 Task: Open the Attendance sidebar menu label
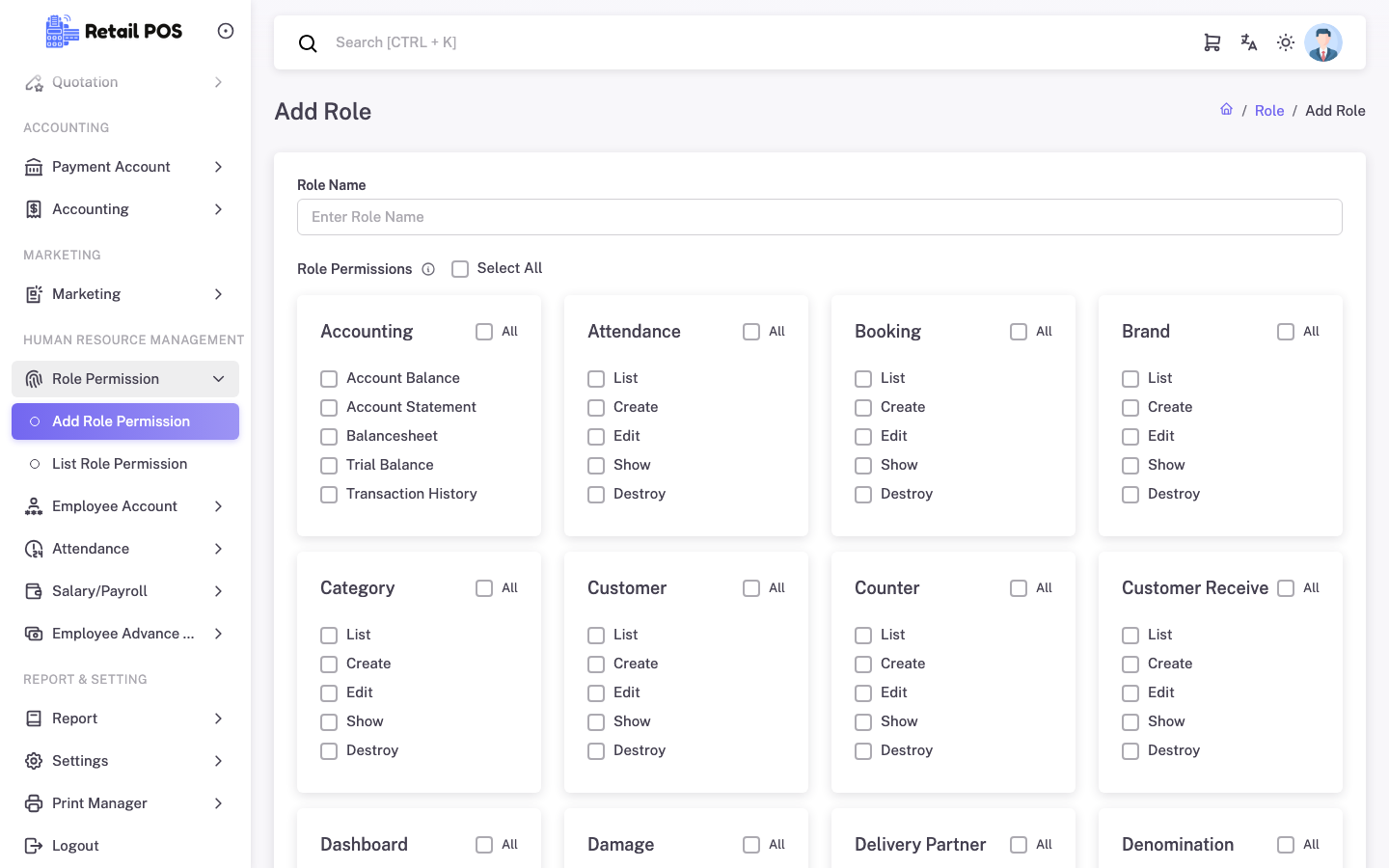tap(91, 549)
